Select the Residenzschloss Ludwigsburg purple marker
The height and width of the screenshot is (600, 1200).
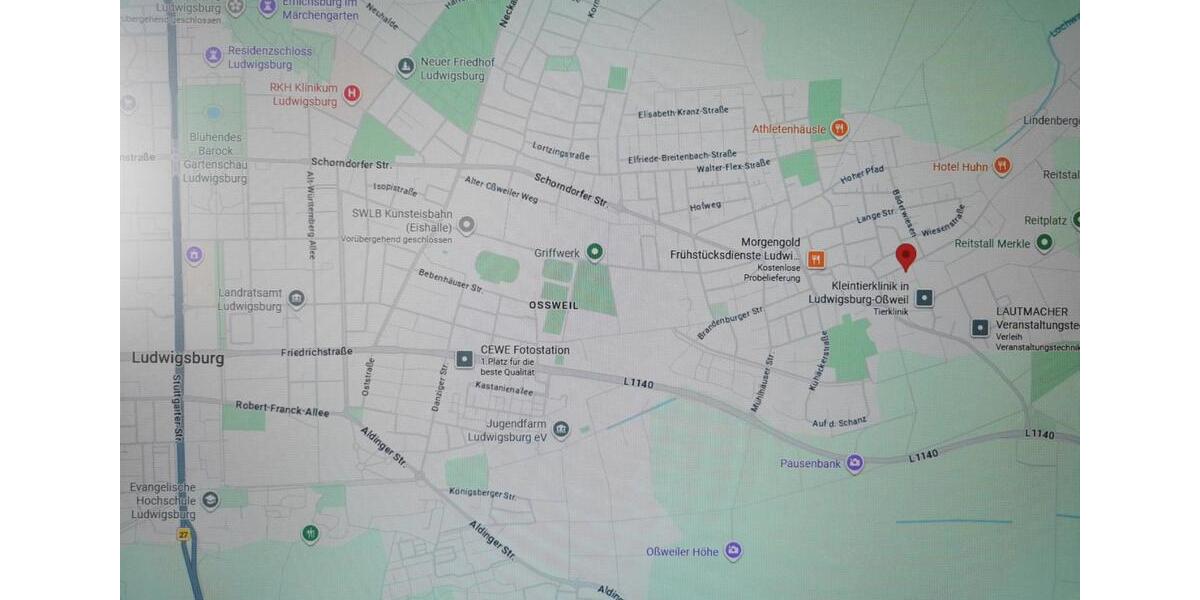point(213,55)
